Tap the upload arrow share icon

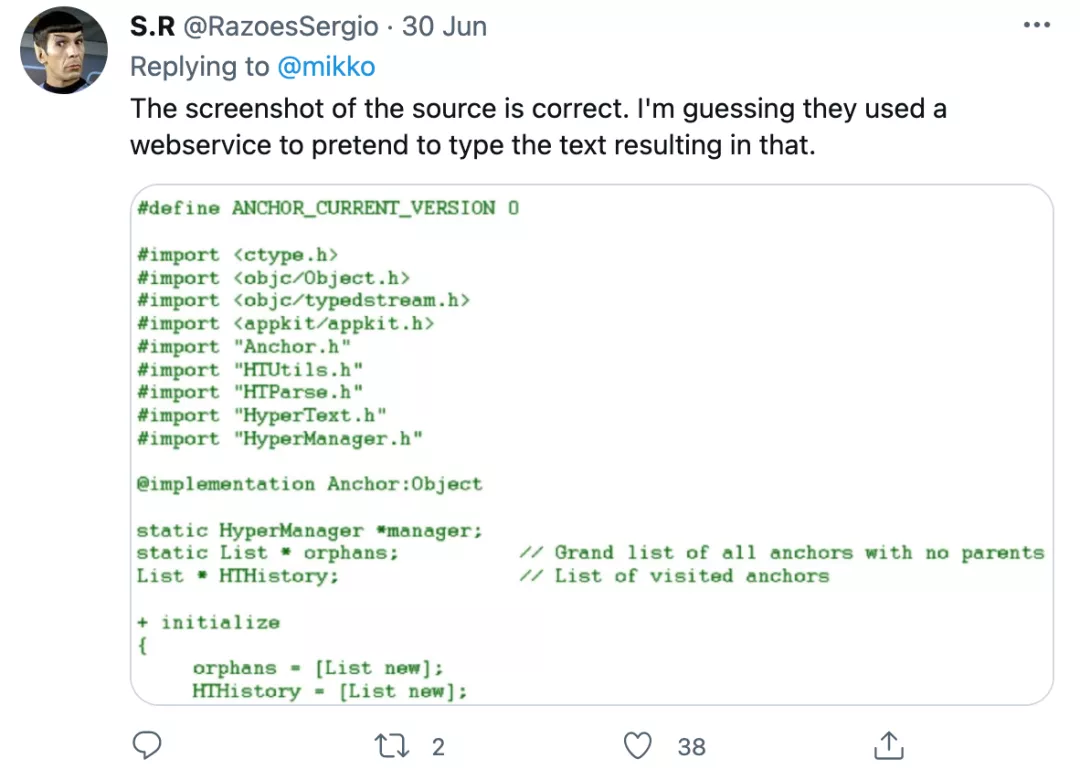click(887, 745)
